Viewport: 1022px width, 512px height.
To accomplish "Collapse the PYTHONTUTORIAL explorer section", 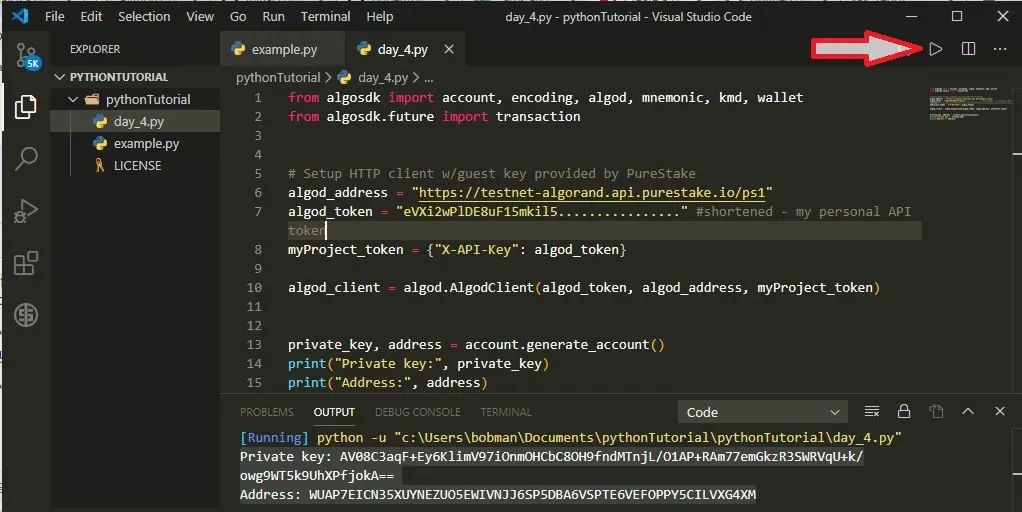I will [x=136, y=77].
